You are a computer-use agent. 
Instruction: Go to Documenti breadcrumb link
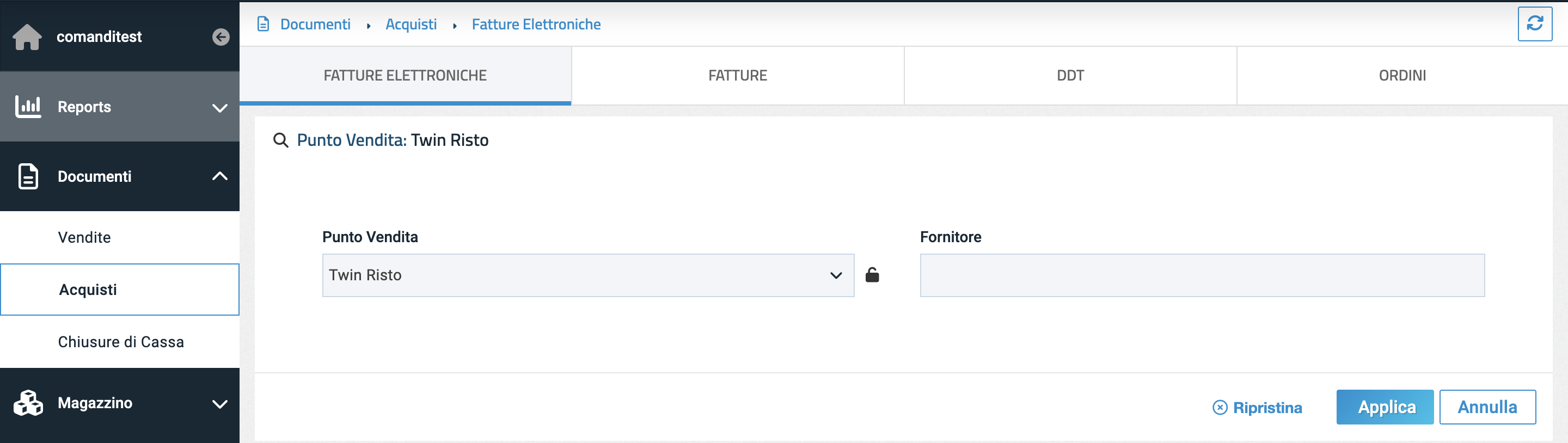[315, 24]
